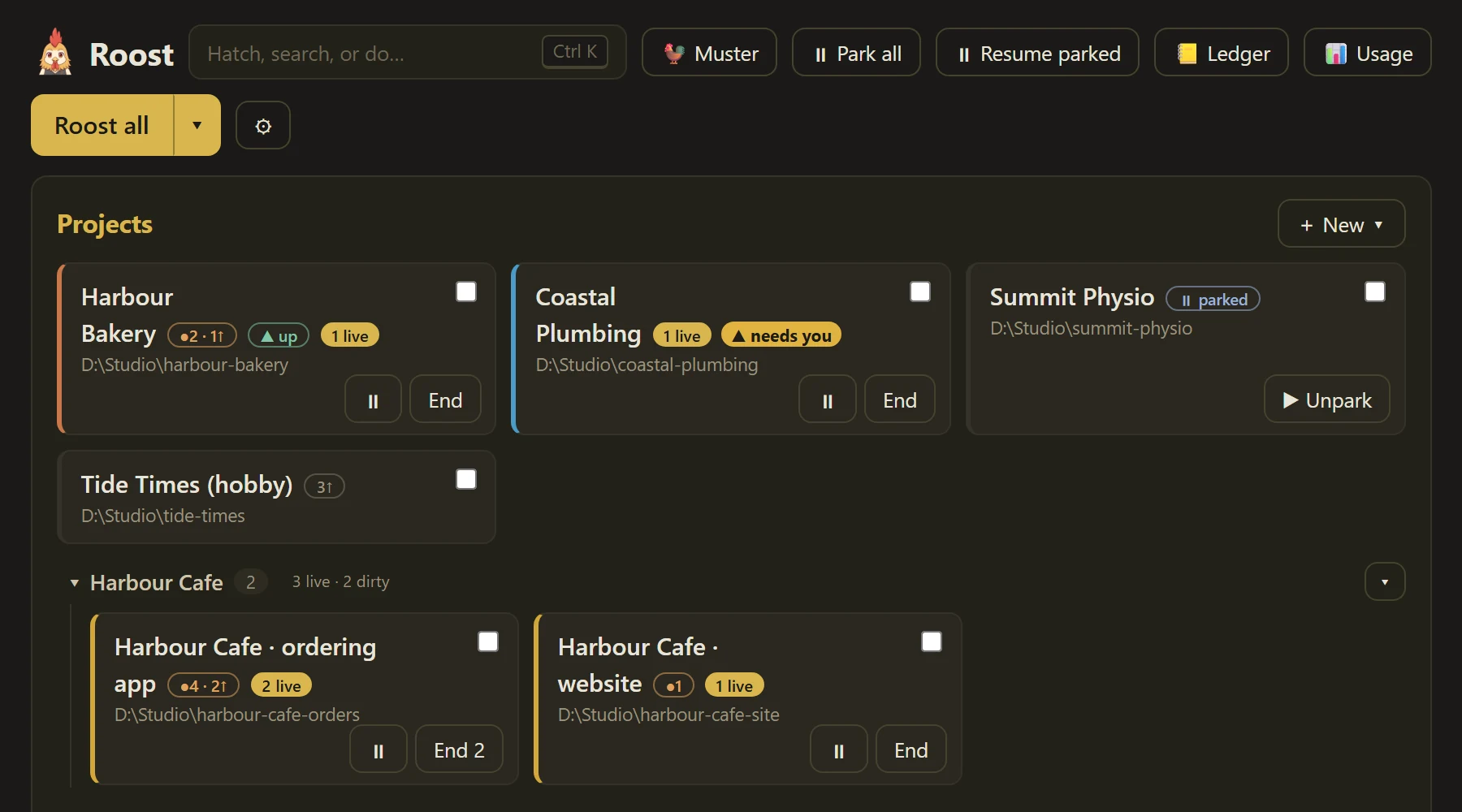Tick the Summit Physio checkbox
Viewport: 1462px width, 812px height.
click(1375, 292)
